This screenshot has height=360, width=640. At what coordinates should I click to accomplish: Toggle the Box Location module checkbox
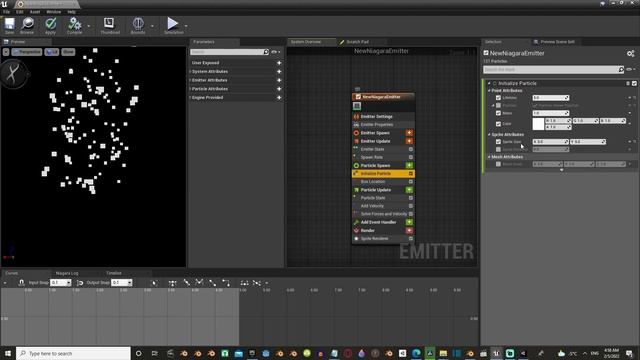(x=411, y=182)
